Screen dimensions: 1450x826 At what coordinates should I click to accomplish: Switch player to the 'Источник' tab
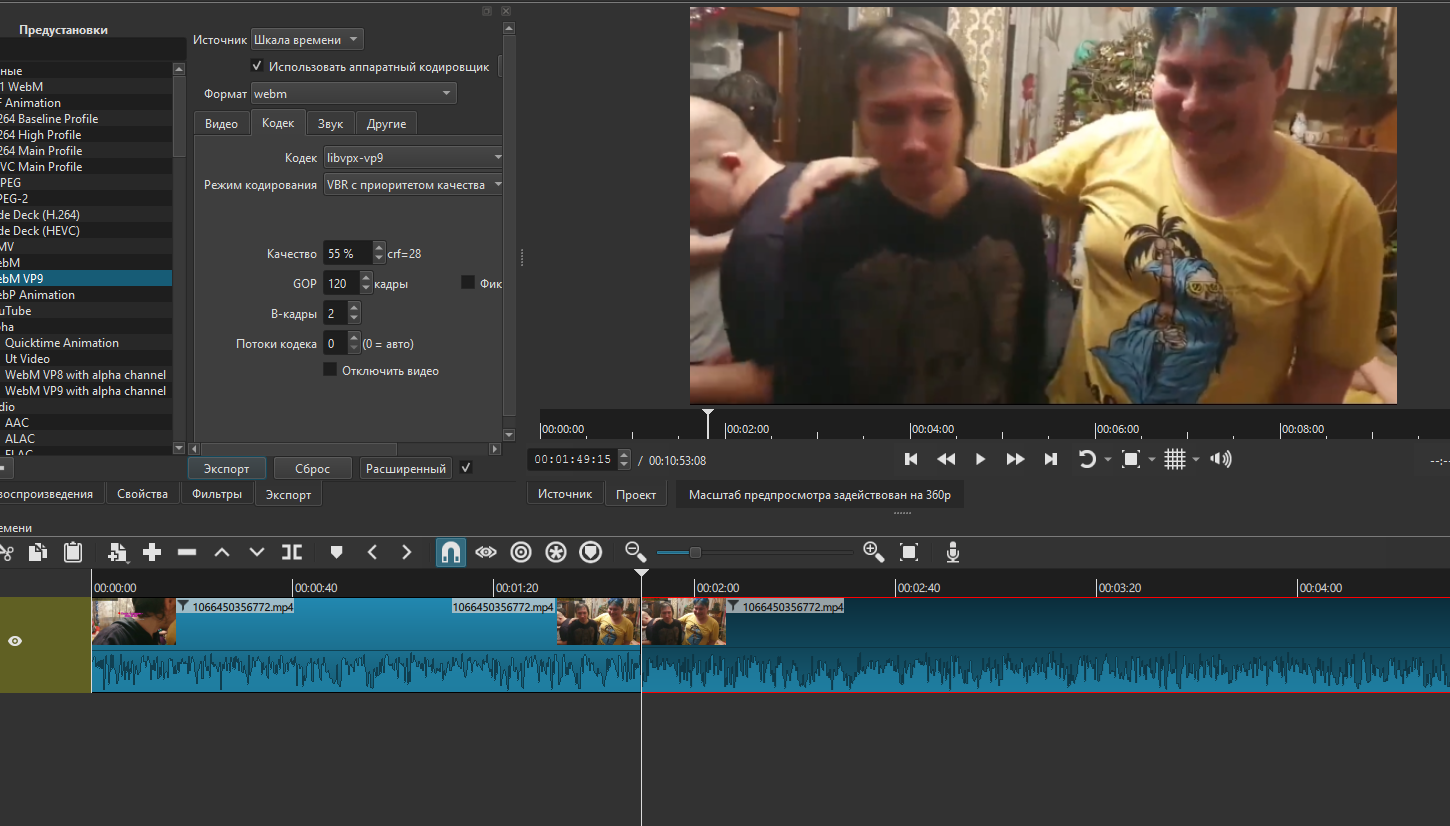565,494
